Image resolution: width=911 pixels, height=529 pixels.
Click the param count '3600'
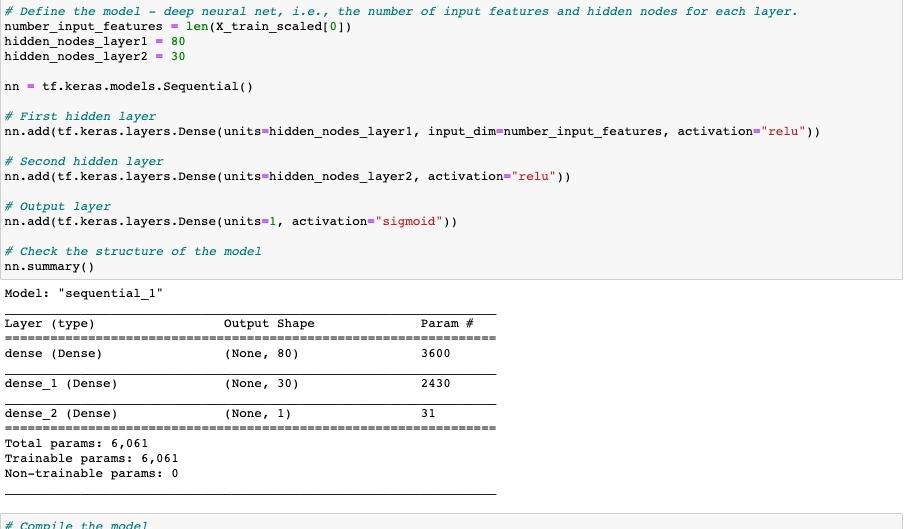tap(436, 353)
